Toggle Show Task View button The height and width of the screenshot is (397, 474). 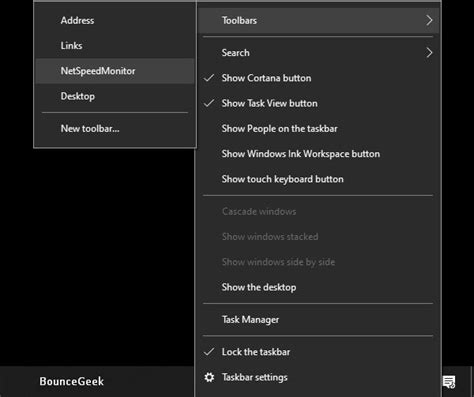click(318, 103)
